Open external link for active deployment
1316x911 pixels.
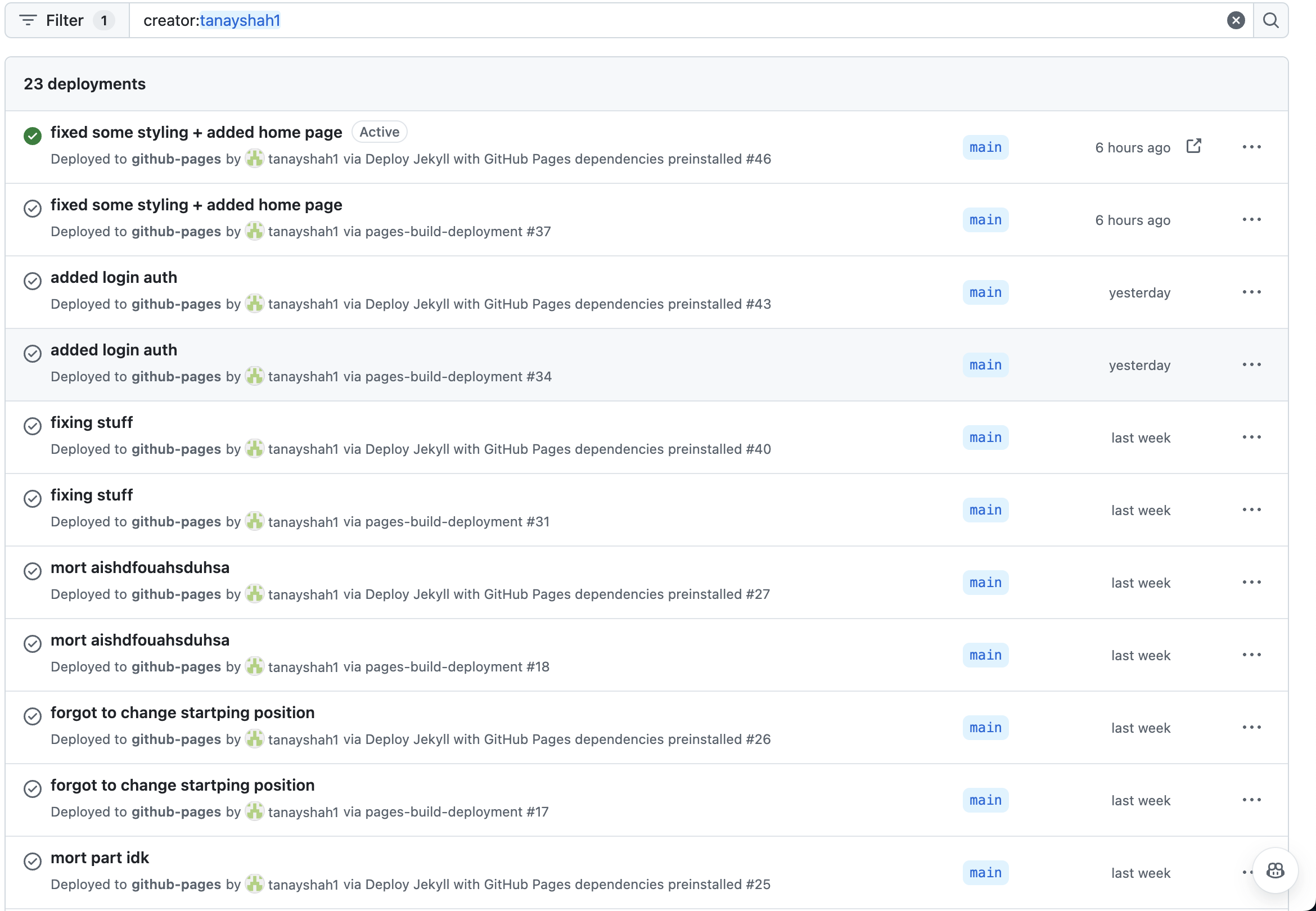pyautogui.click(x=1193, y=146)
